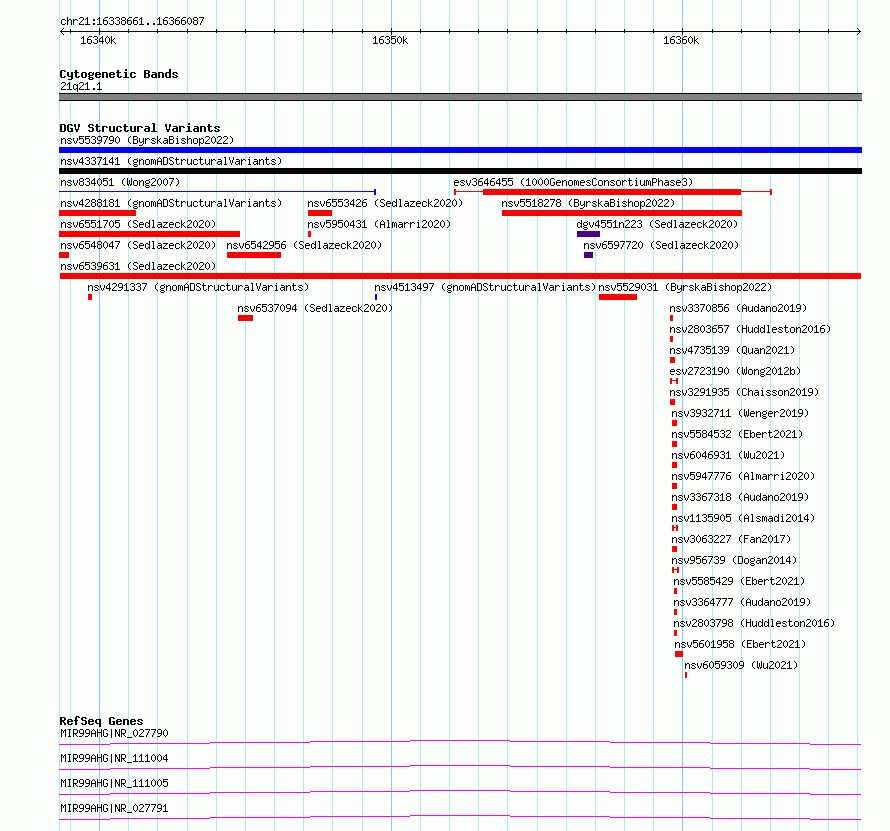890x831 pixels.
Task: Open the MIR99AHG|NR_027791 transcript label
Action: pyautogui.click(x=114, y=808)
